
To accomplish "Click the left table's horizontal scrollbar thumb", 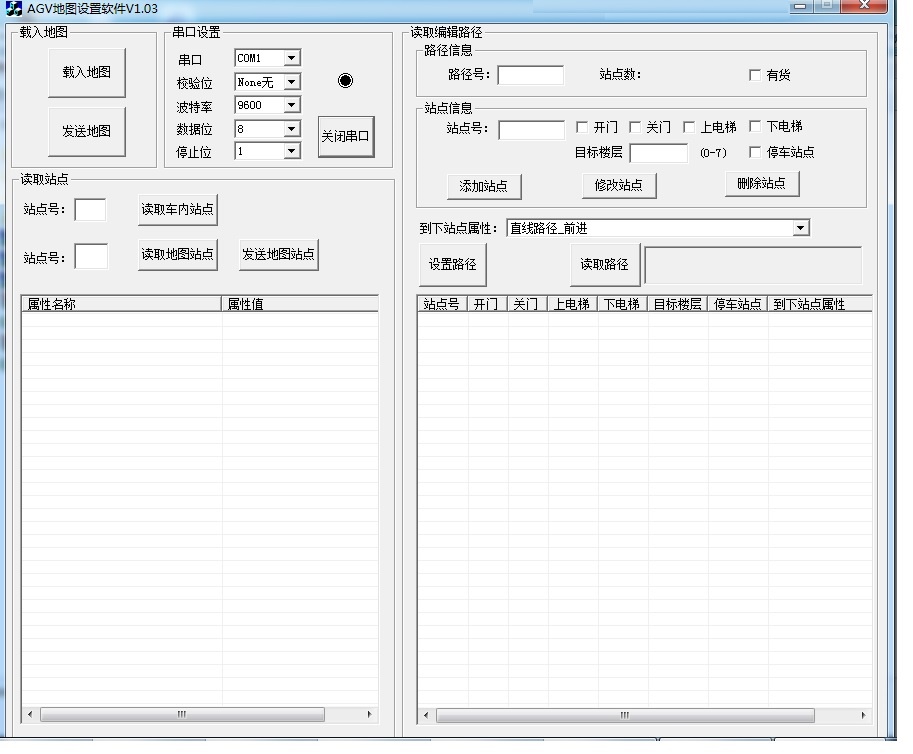I will click(x=182, y=715).
